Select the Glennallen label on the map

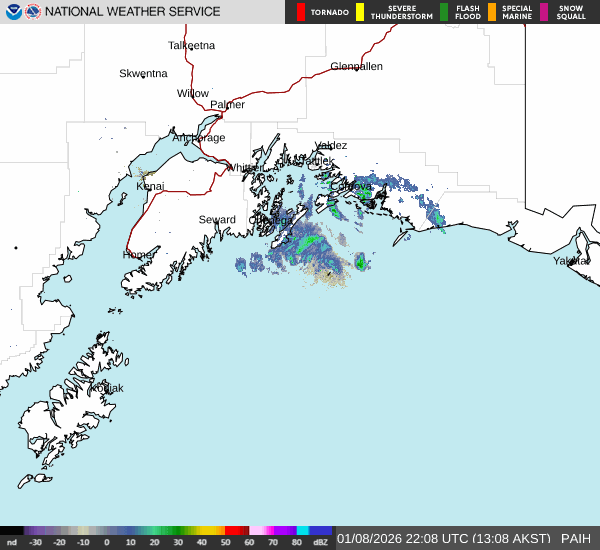[356, 67]
